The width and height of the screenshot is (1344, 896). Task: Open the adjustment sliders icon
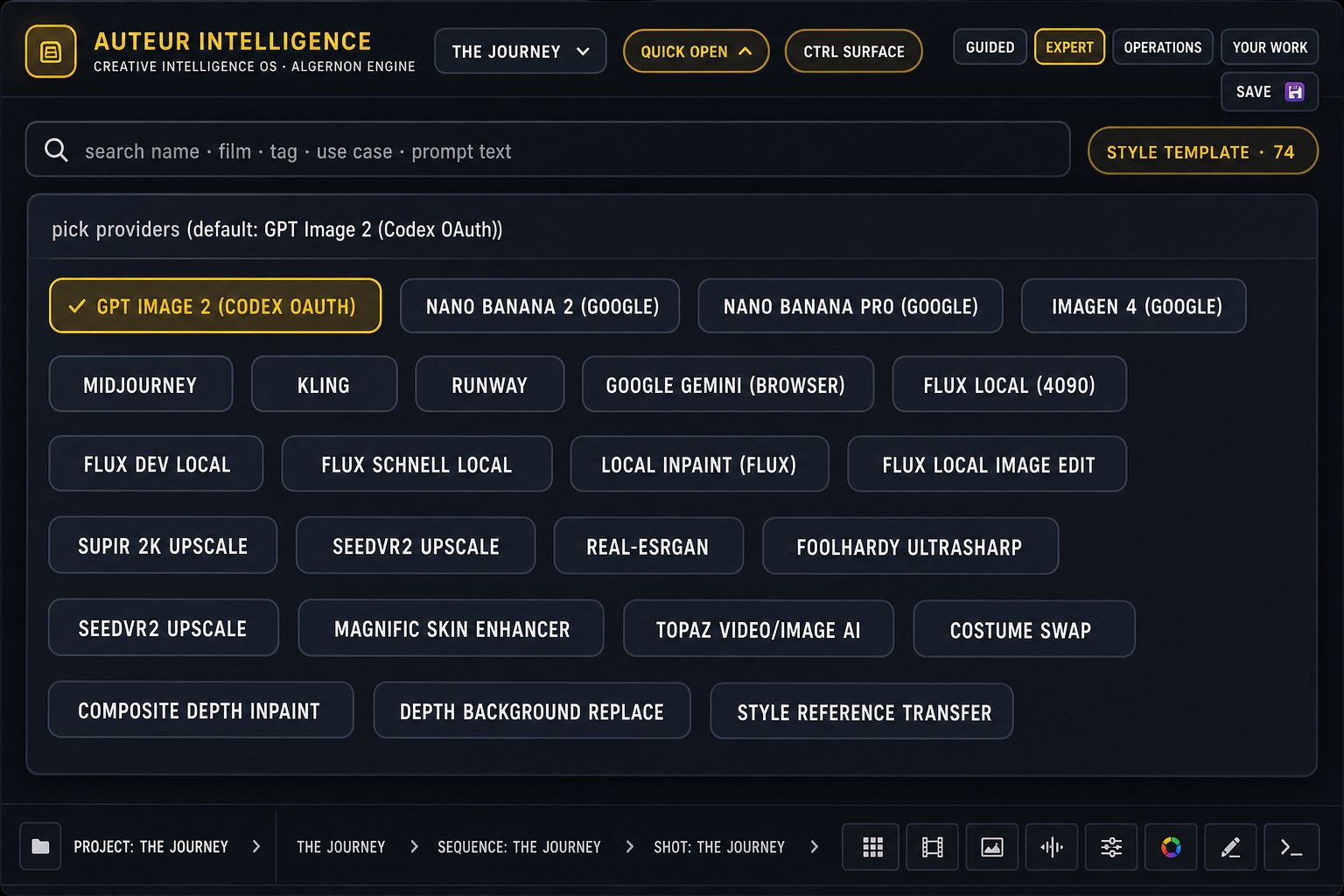coord(1111,846)
